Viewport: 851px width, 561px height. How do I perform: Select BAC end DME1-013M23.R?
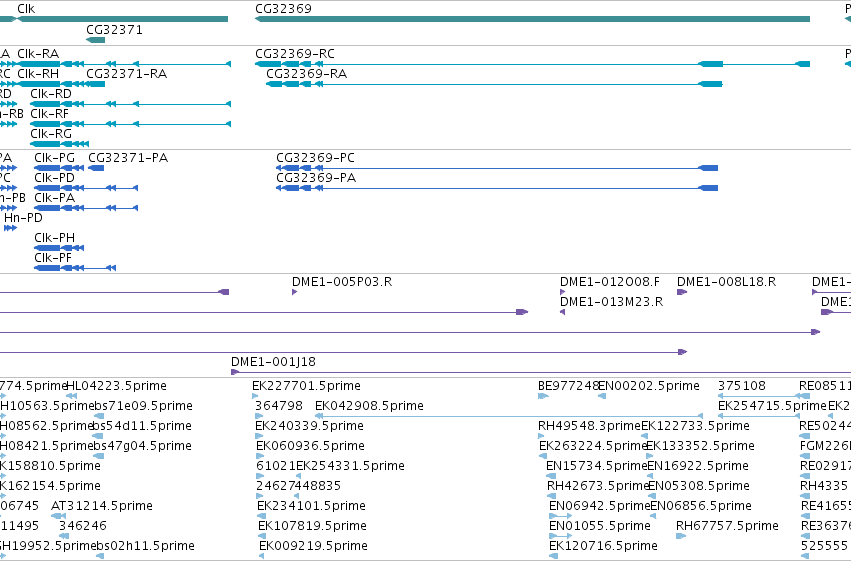click(x=612, y=302)
